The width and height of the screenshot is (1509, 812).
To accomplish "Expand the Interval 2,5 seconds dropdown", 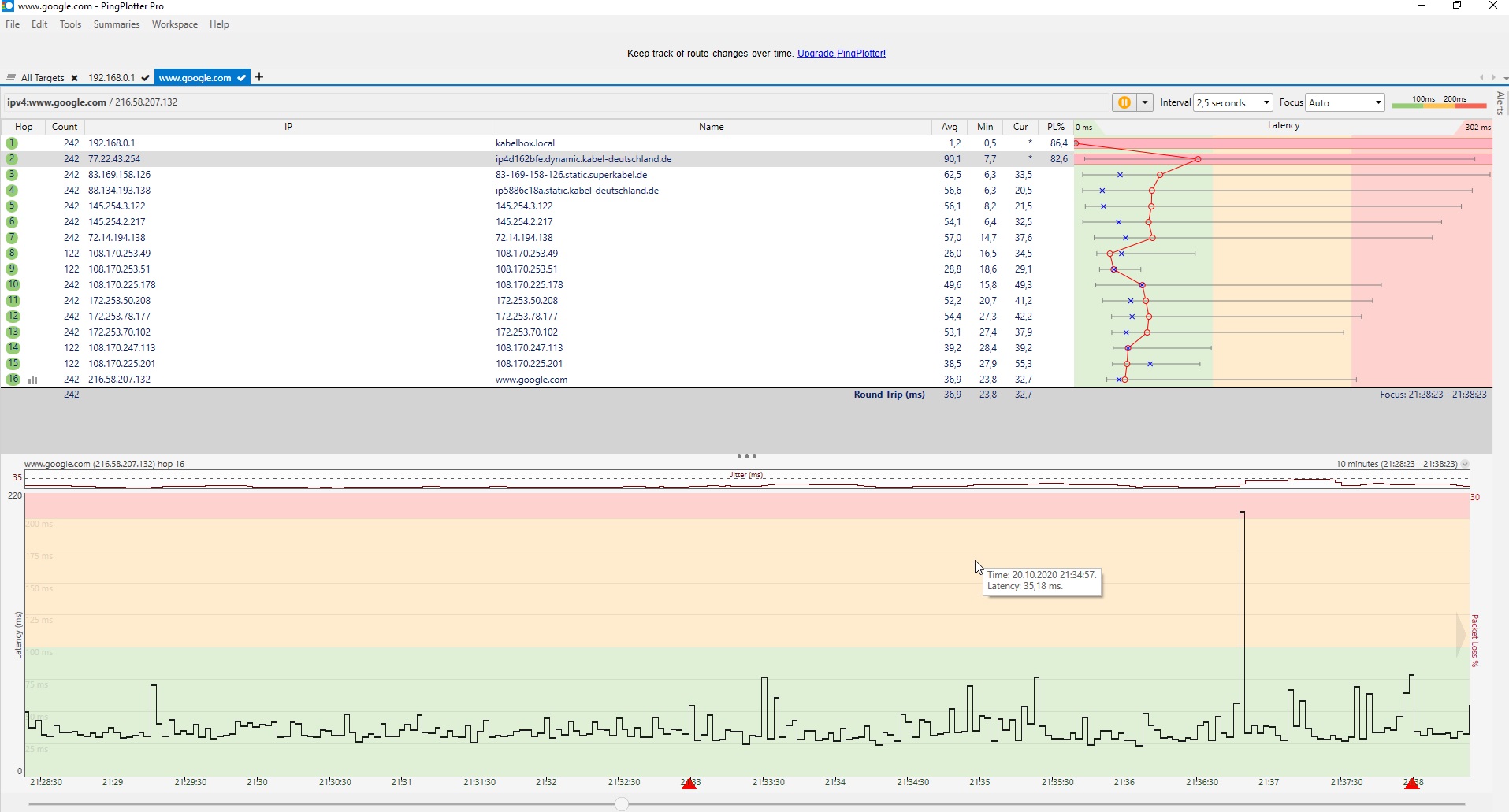I will [x=1233, y=102].
